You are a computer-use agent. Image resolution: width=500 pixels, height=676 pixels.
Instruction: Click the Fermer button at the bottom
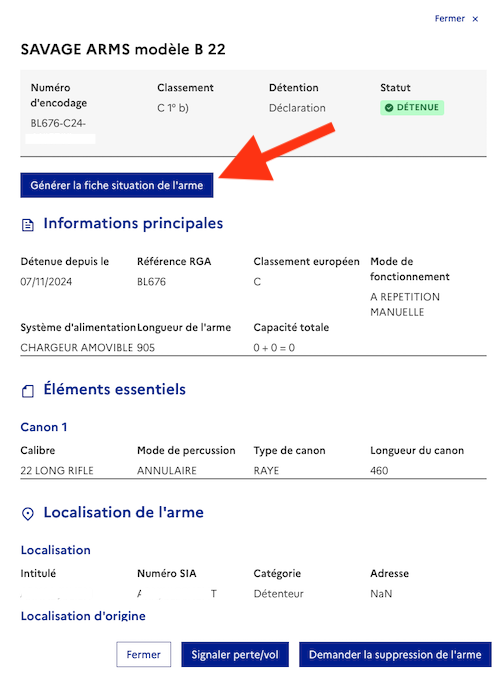click(x=144, y=654)
